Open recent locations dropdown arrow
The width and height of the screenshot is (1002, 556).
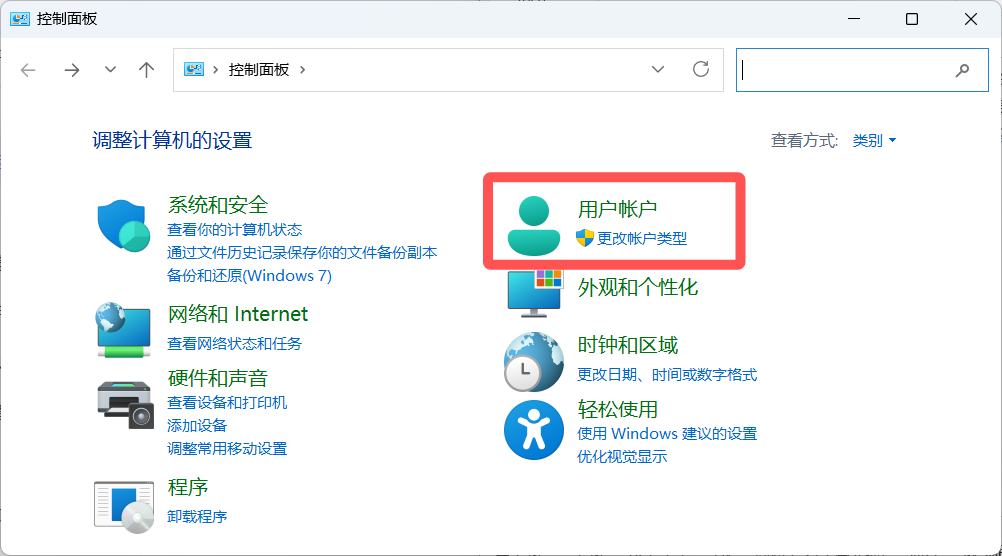click(x=111, y=70)
